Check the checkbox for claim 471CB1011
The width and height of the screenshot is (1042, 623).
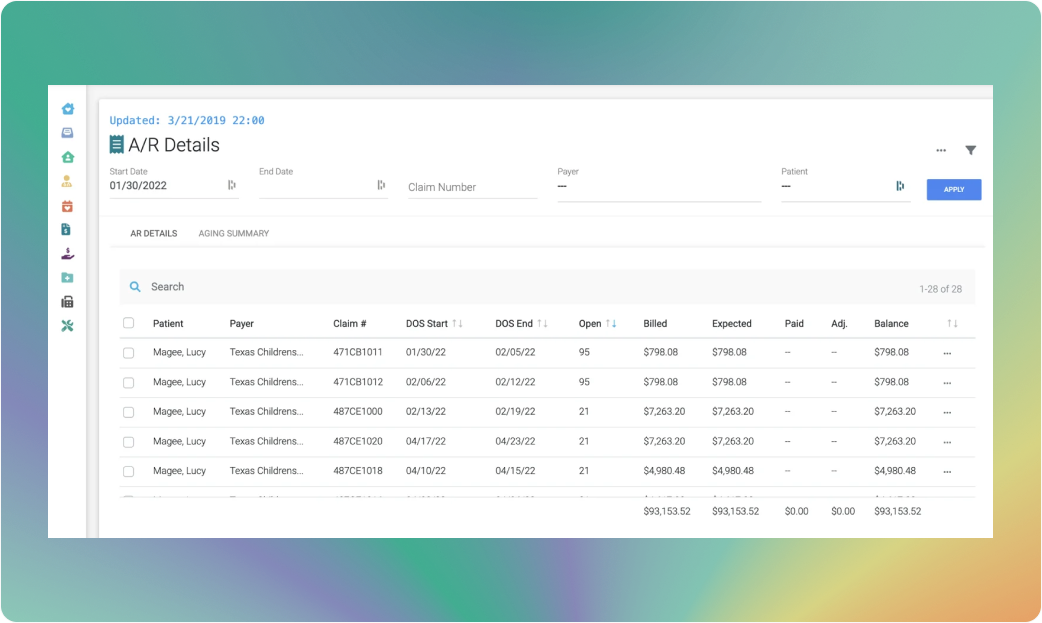click(128, 352)
